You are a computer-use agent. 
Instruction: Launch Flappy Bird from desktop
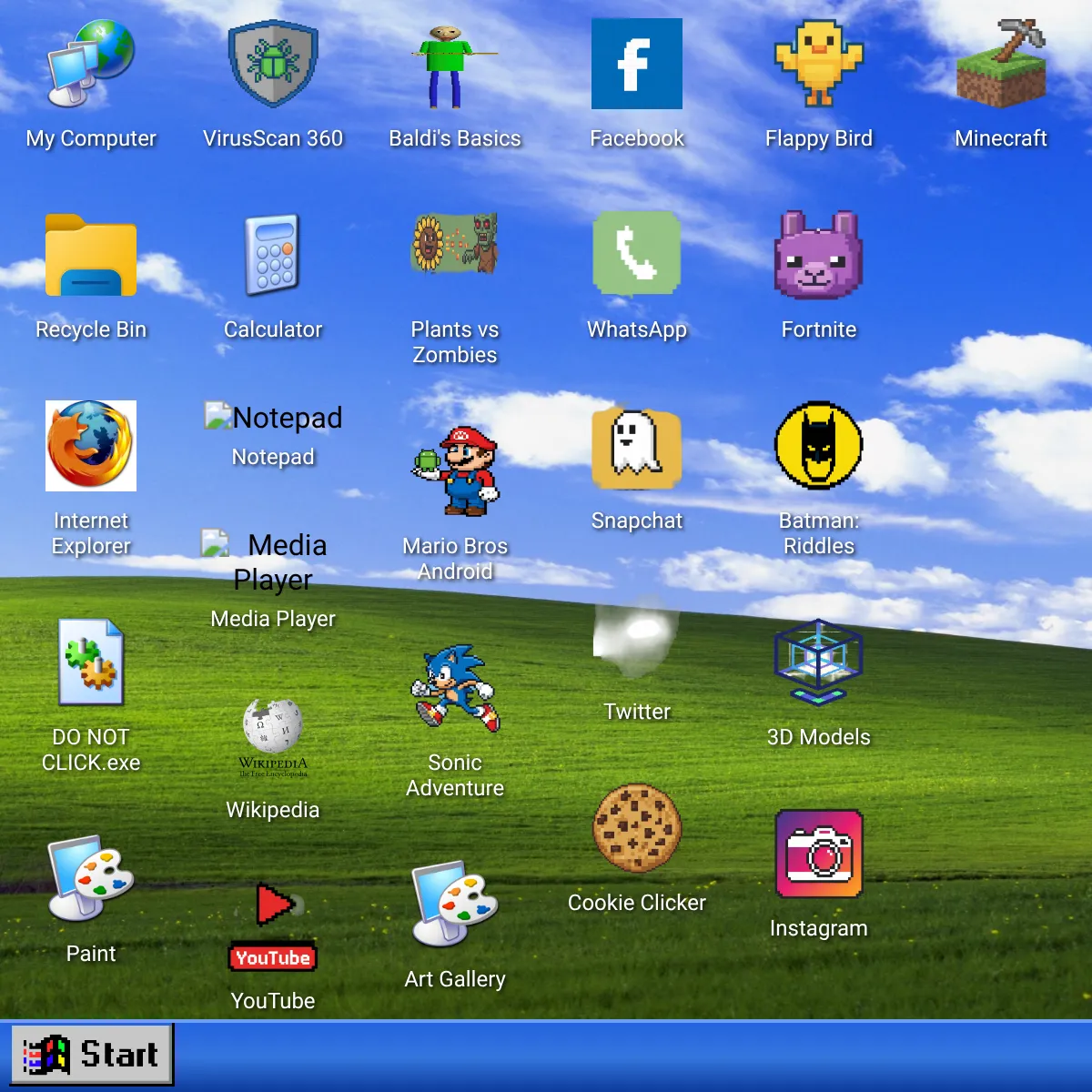click(819, 64)
